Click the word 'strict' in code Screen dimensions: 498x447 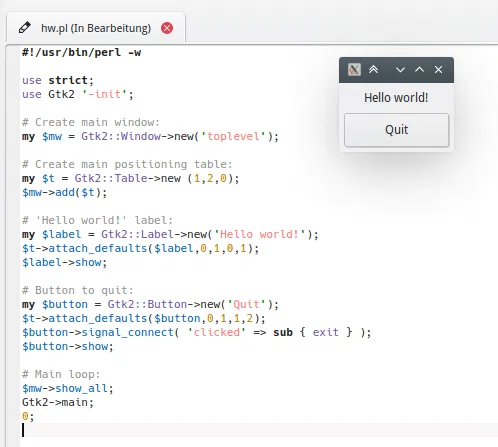[68, 80]
